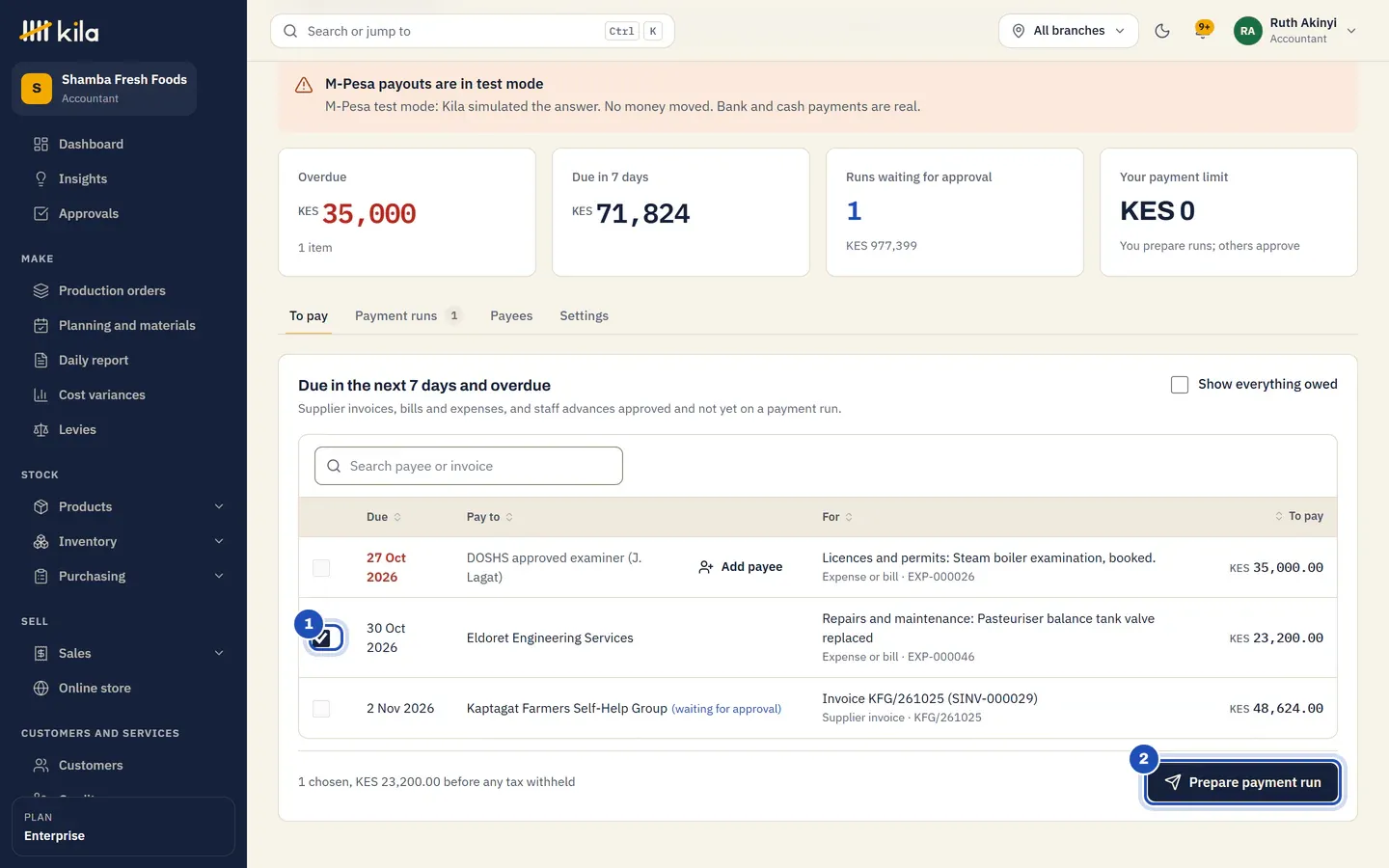Viewport: 1389px width, 868px height.
Task: Click the M-Pesa warning triangle icon
Action: pos(304,85)
